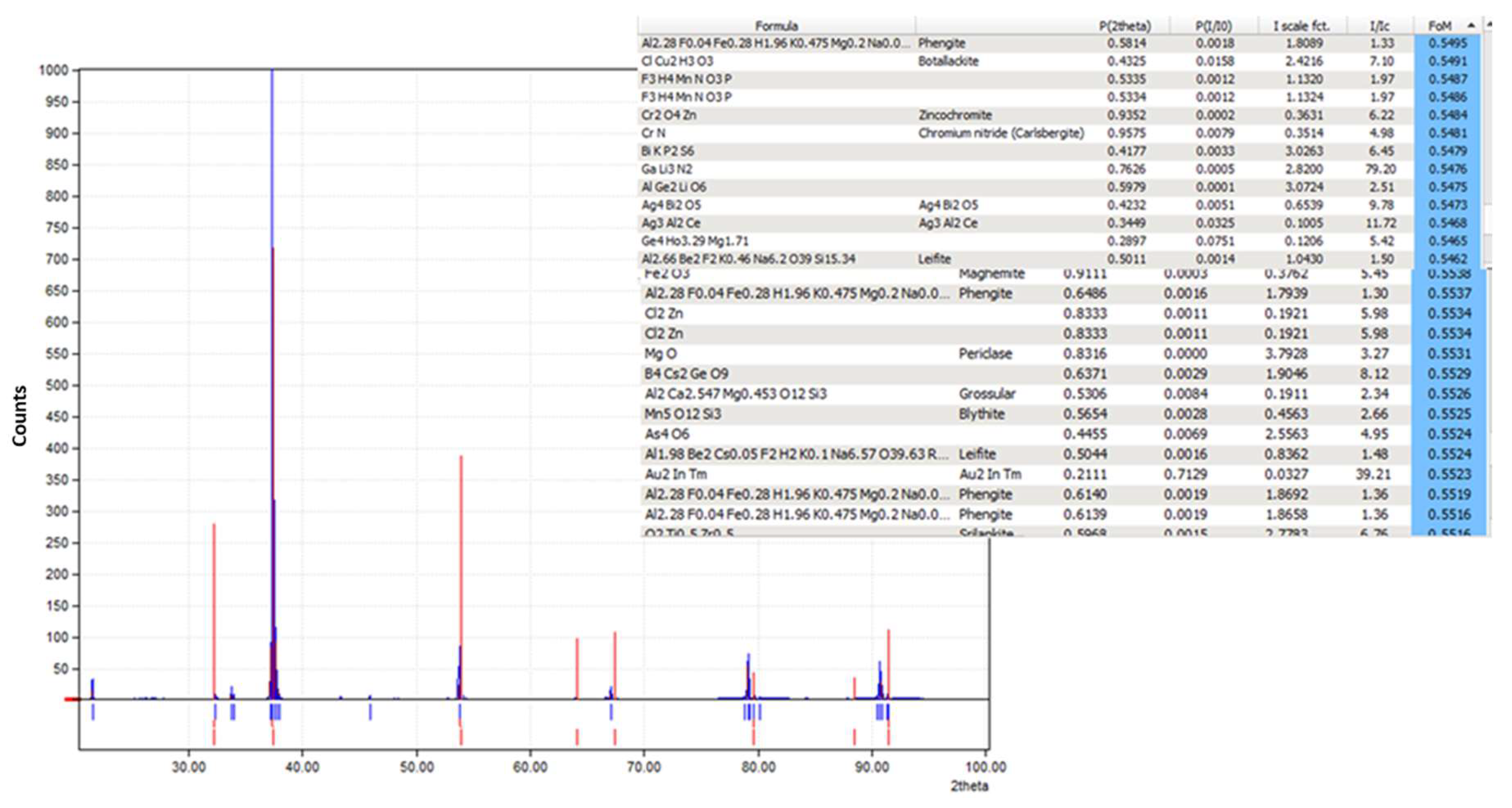Click the P(I/I0) column header

click(1214, 26)
